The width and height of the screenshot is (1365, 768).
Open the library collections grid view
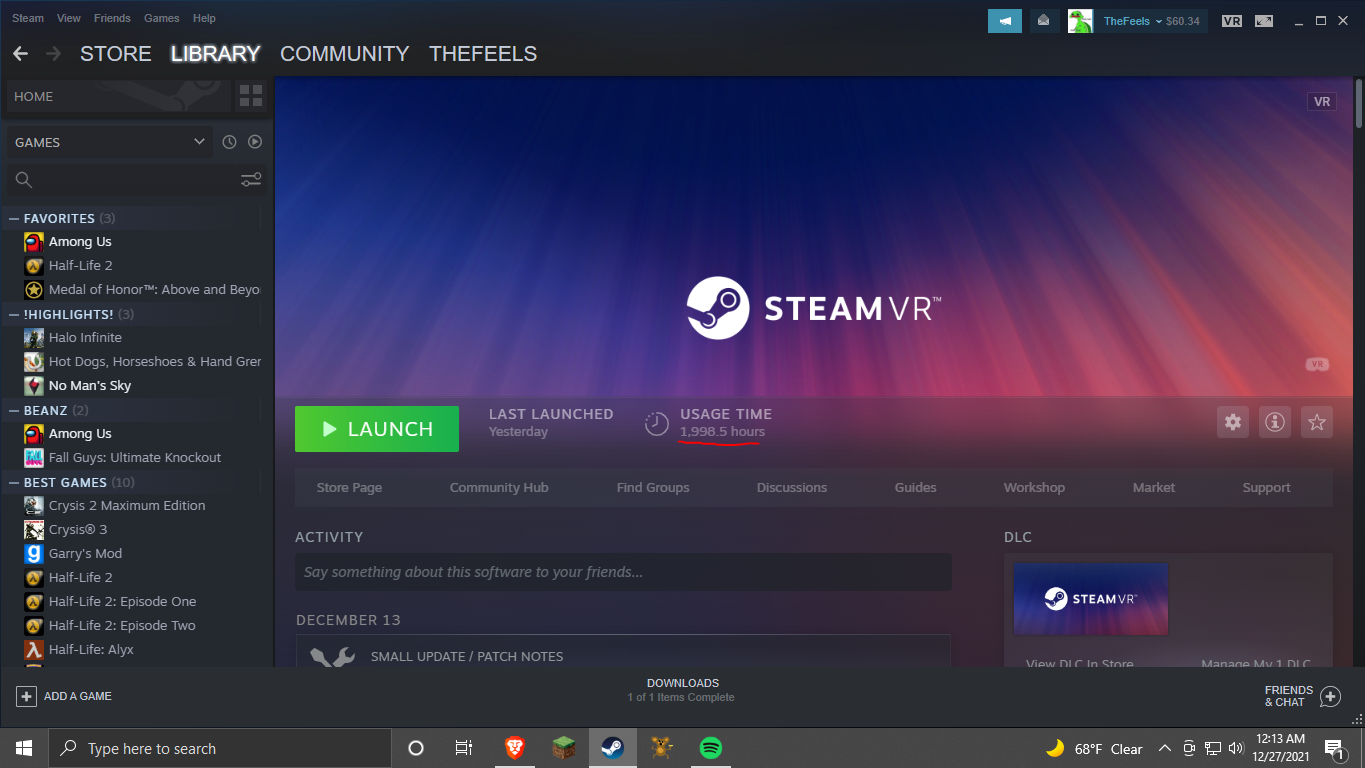[x=251, y=97]
